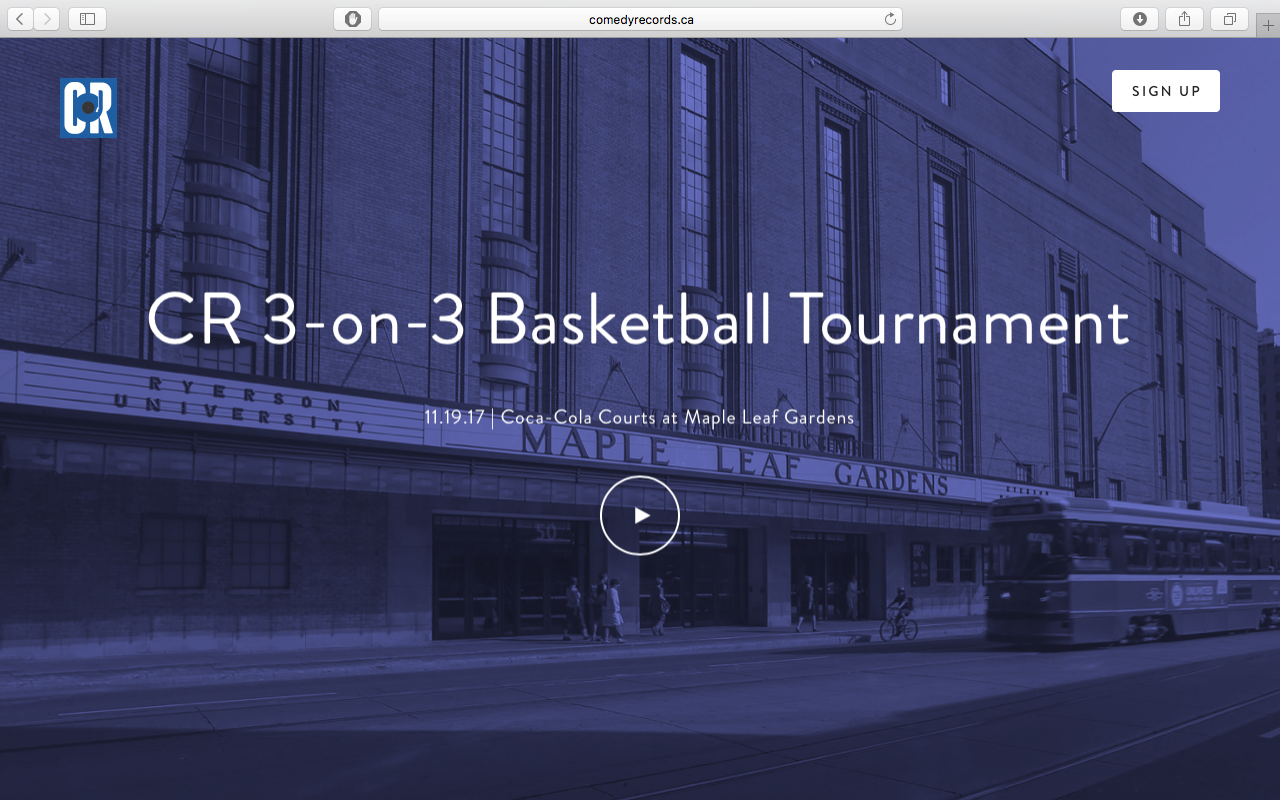Add a new tab with plus button
1280x800 pixels.
click(1268, 25)
